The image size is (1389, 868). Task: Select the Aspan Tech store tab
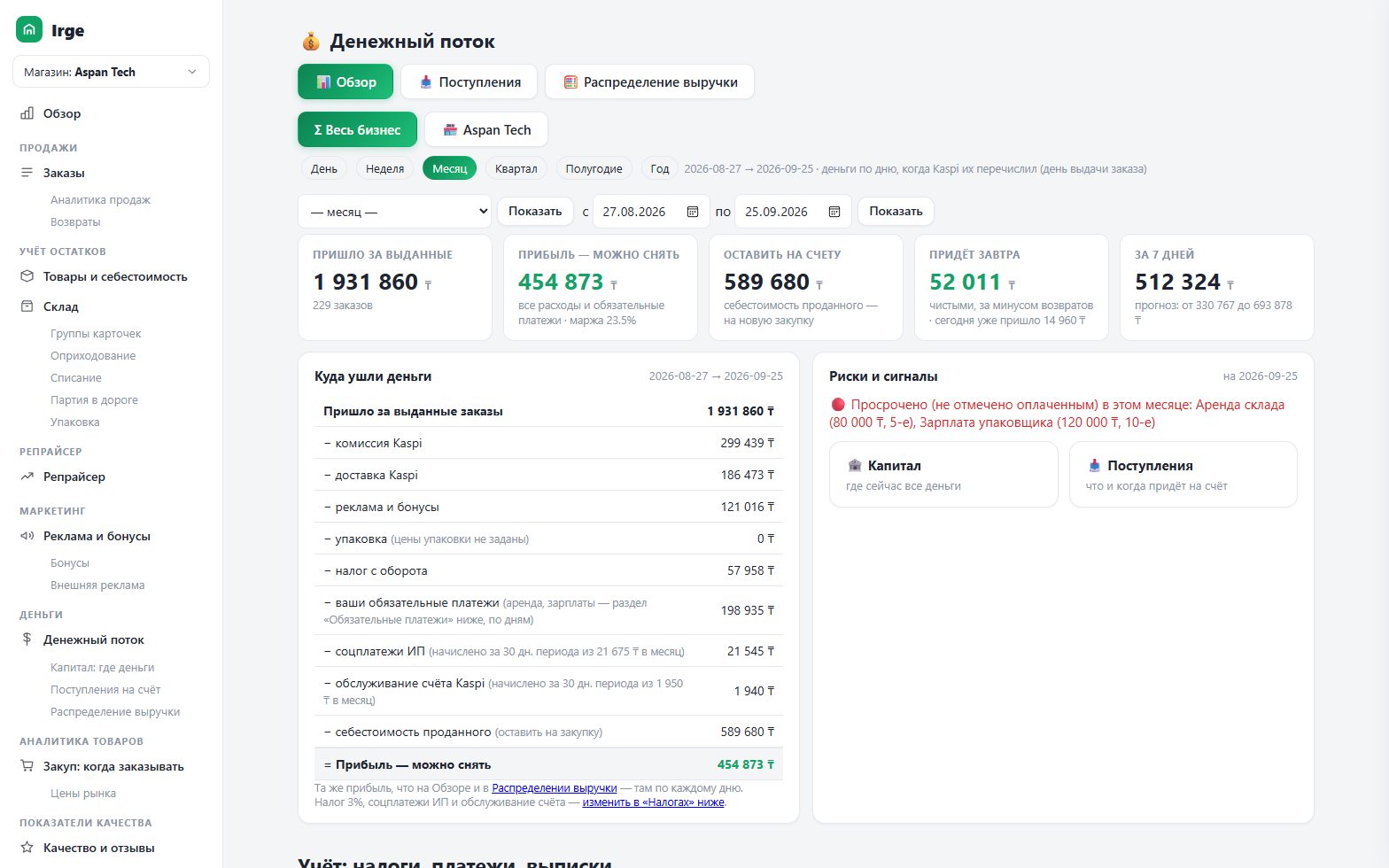pyautogui.click(x=486, y=129)
